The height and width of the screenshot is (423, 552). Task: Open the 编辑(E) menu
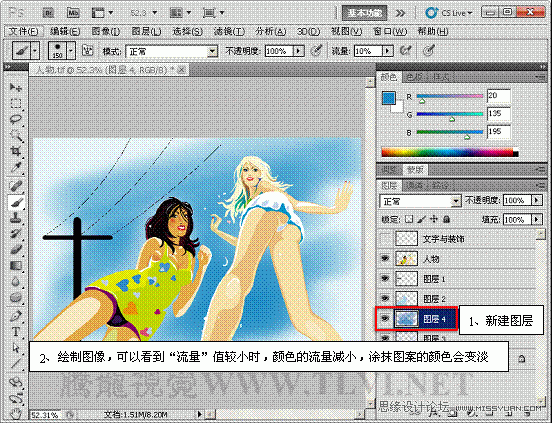click(65, 32)
